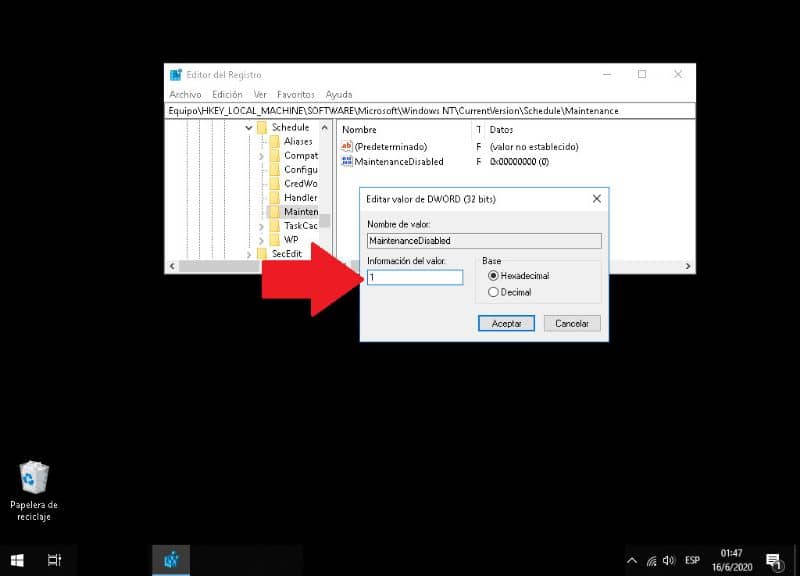Select the Configu folder icon
The width and height of the screenshot is (800, 576).
point(274,169)
